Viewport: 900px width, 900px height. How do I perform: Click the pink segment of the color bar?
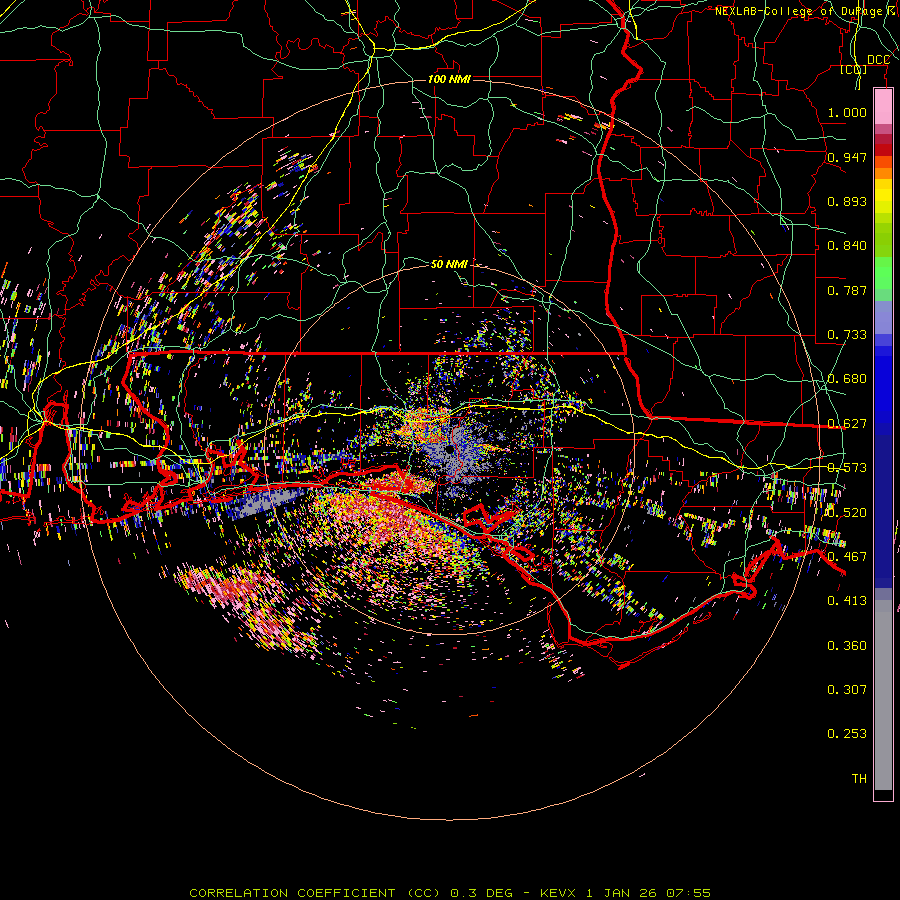(883, 107)
